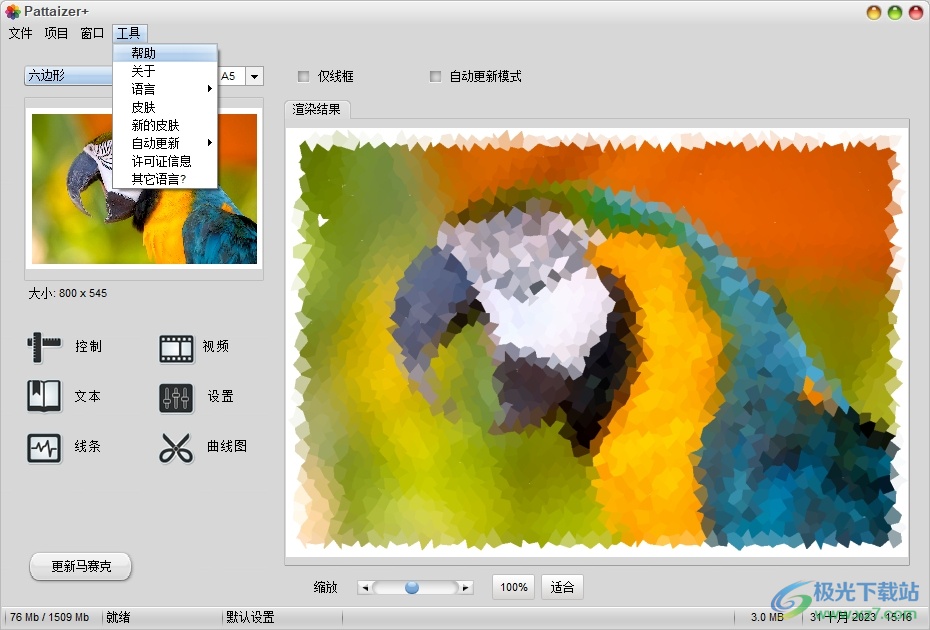The image size is (930, 630).
Task: Click the 76 Mb / 1509 Mb memory readout
Action: pyautogui.click(x=49, y=618)
